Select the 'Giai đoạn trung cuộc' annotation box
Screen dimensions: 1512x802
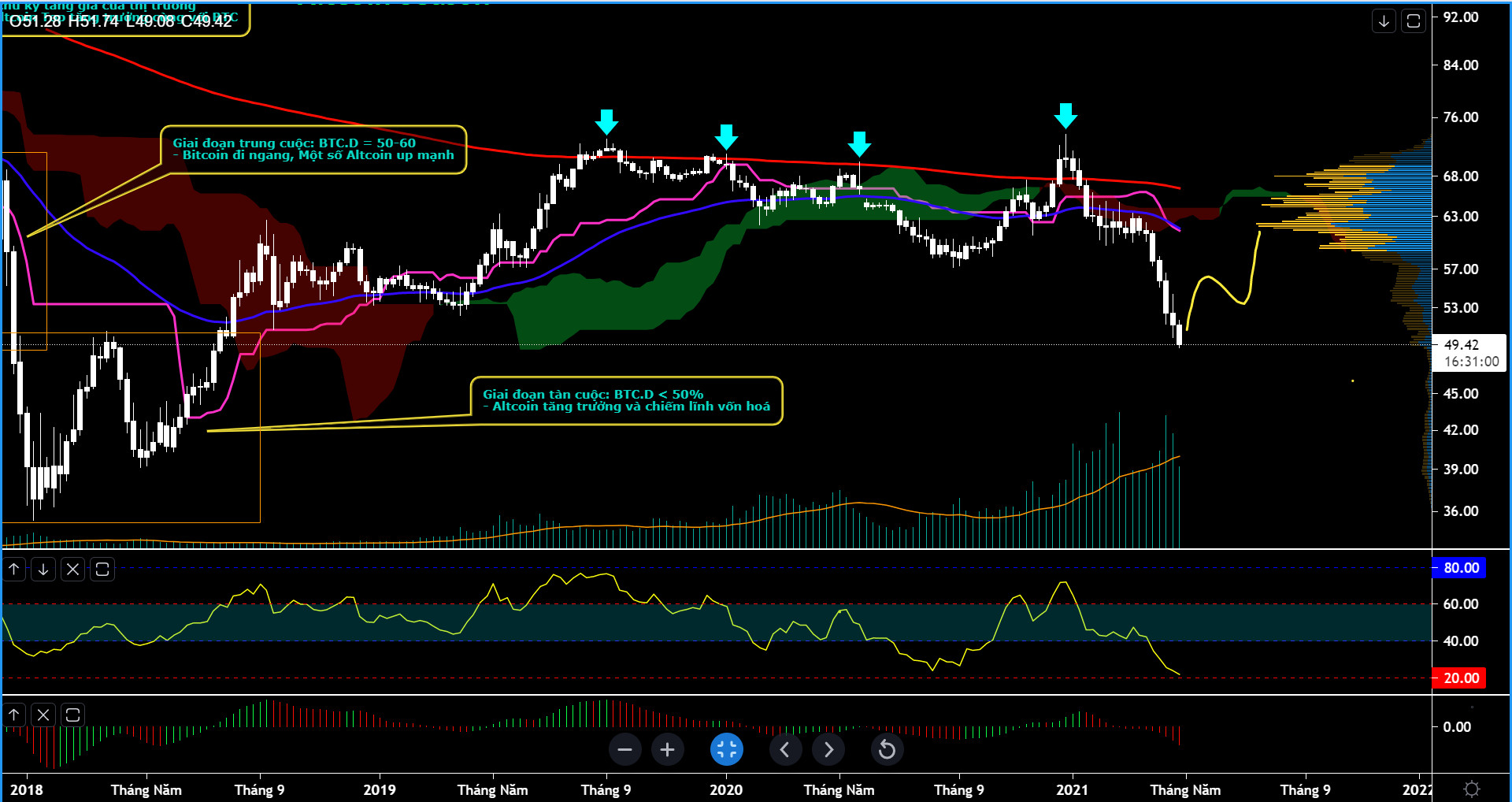tap(313, 149)
